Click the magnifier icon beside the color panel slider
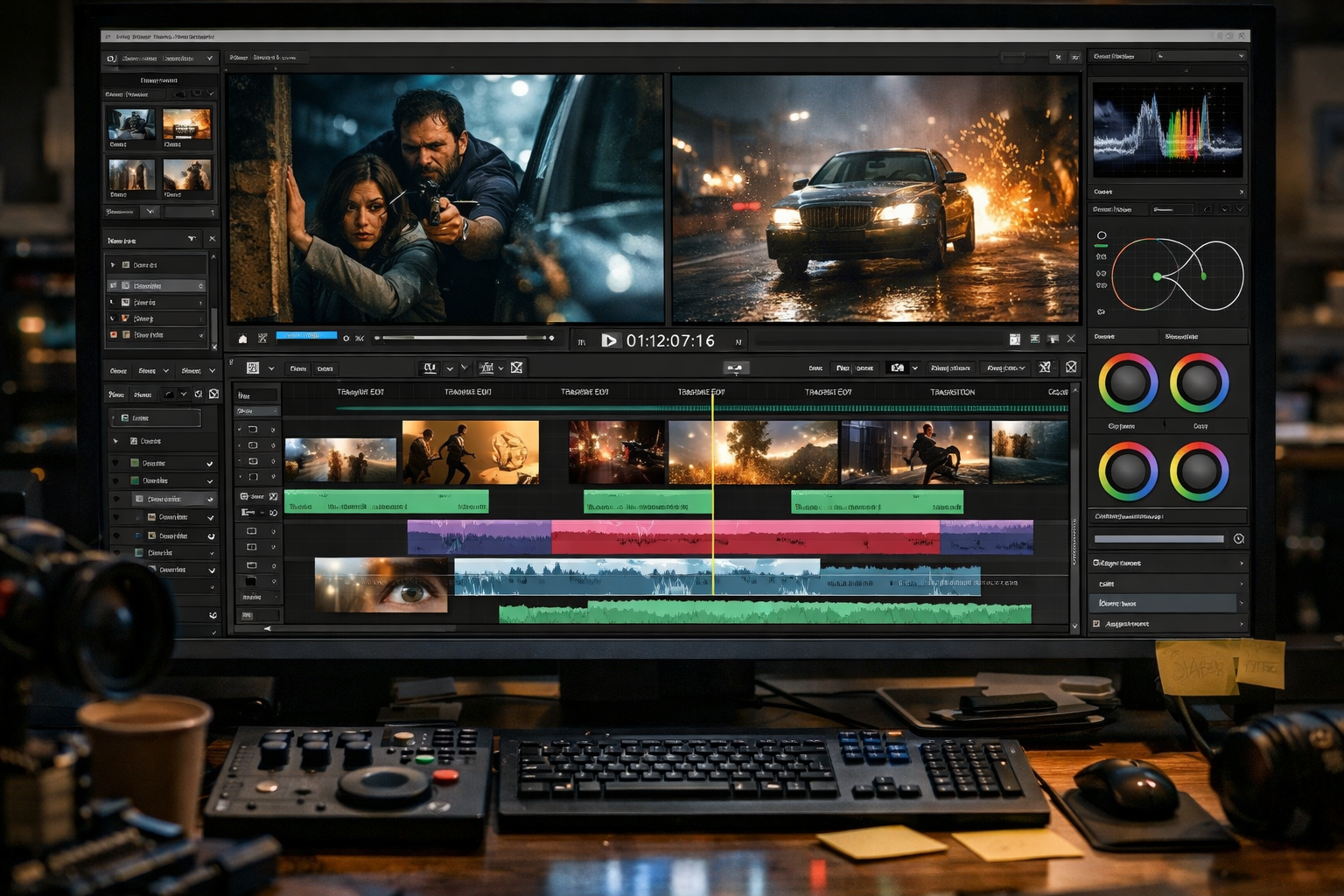This screenshot has height=896, width=1344. [x=1238, y=539]
